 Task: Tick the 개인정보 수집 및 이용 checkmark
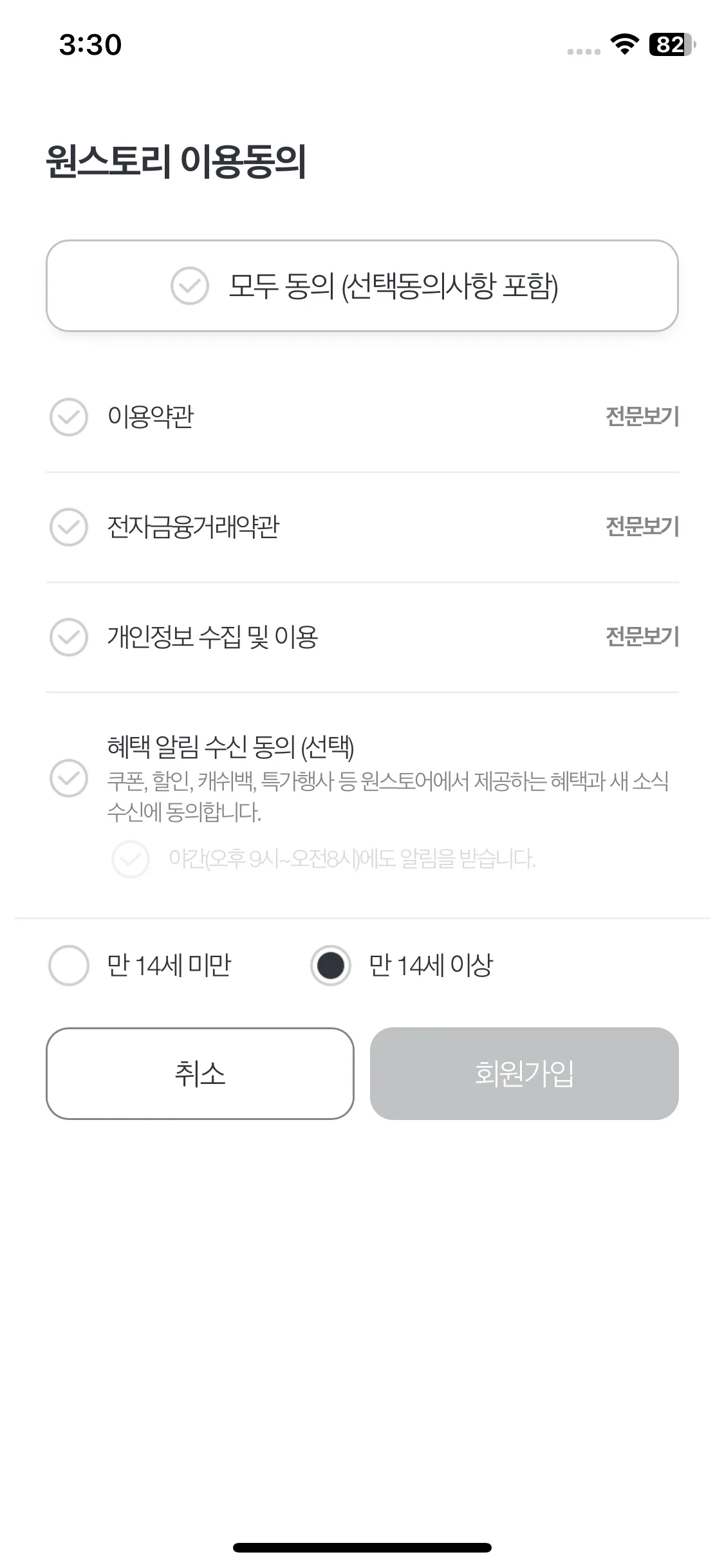tap(69, 637)
